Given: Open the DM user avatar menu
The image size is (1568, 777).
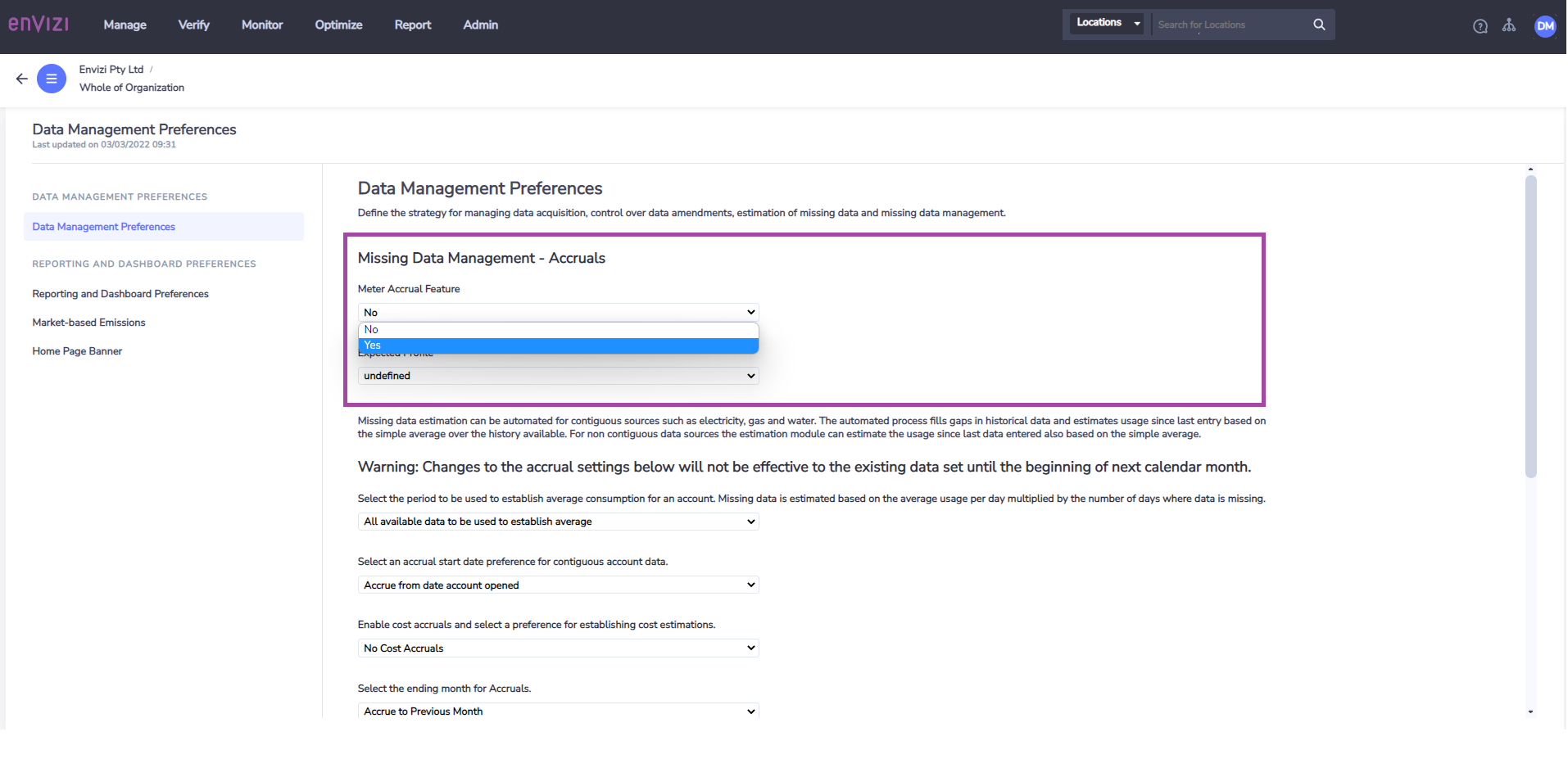Looking at the screenshot, I should [x=1544, y=26].
